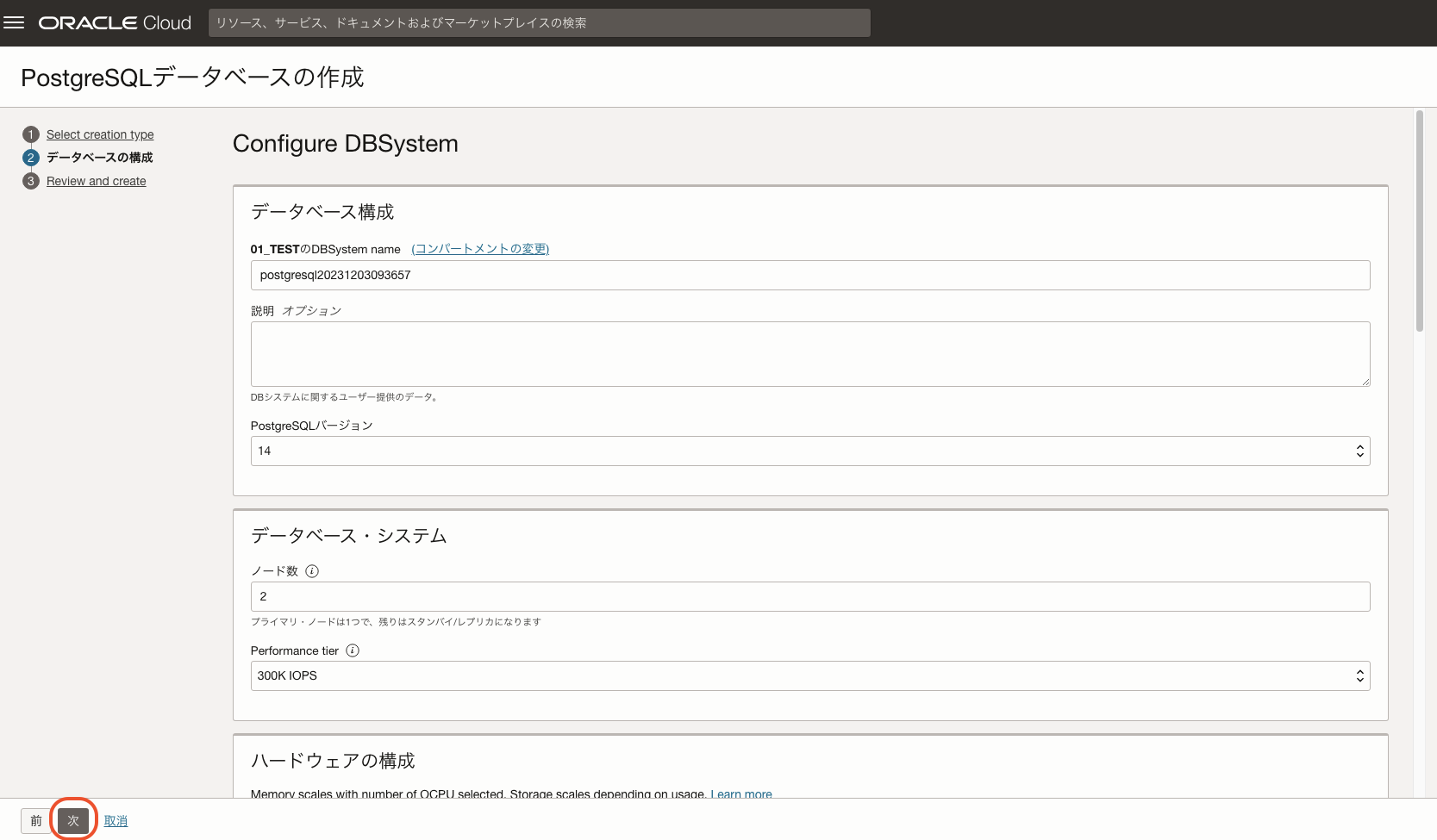Click the コンパートメントの変更 link
The image size is (1437, 840).
click(x=480, y=249)
